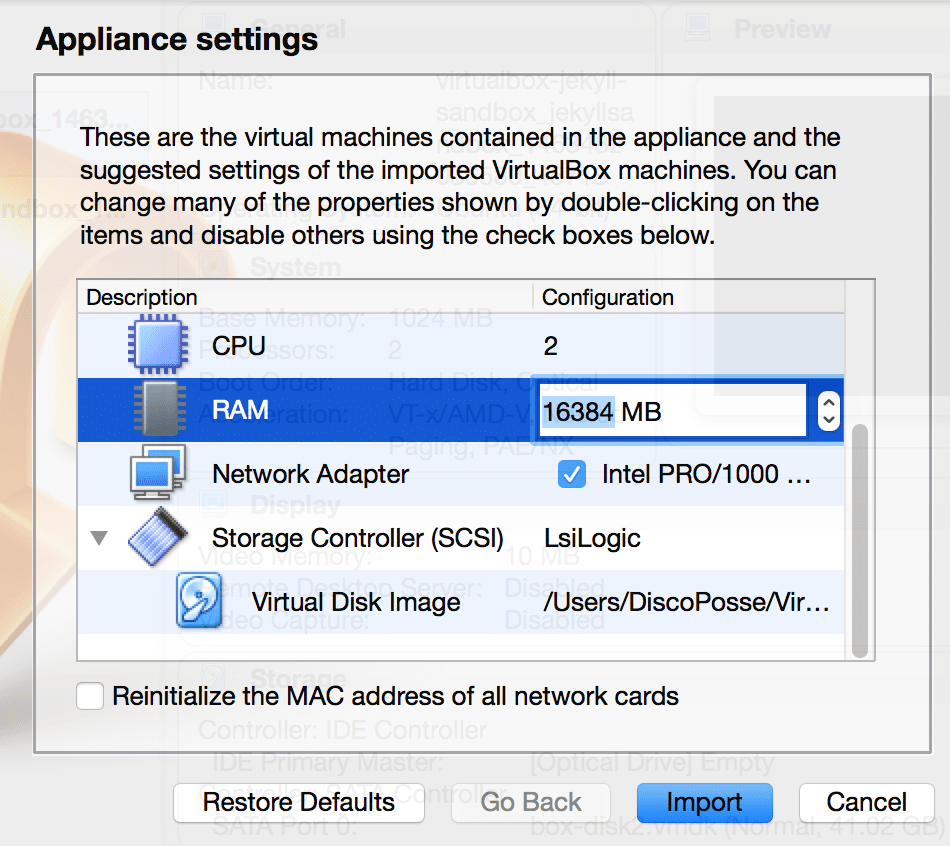Click the Network Adapter monitors icon
Image resolution: width=950 pixels, height=846 pixels.
(x=157, y=473)
